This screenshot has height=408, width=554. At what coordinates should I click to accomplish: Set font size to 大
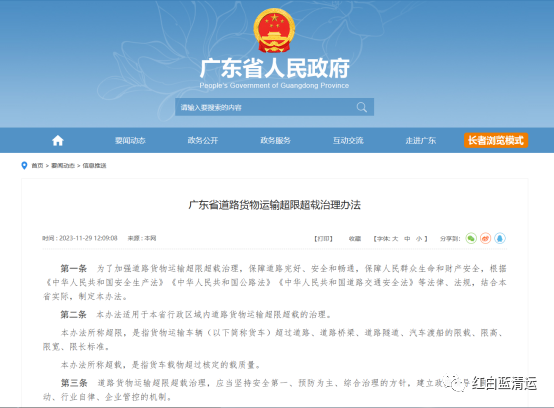(x=395, y=239)
